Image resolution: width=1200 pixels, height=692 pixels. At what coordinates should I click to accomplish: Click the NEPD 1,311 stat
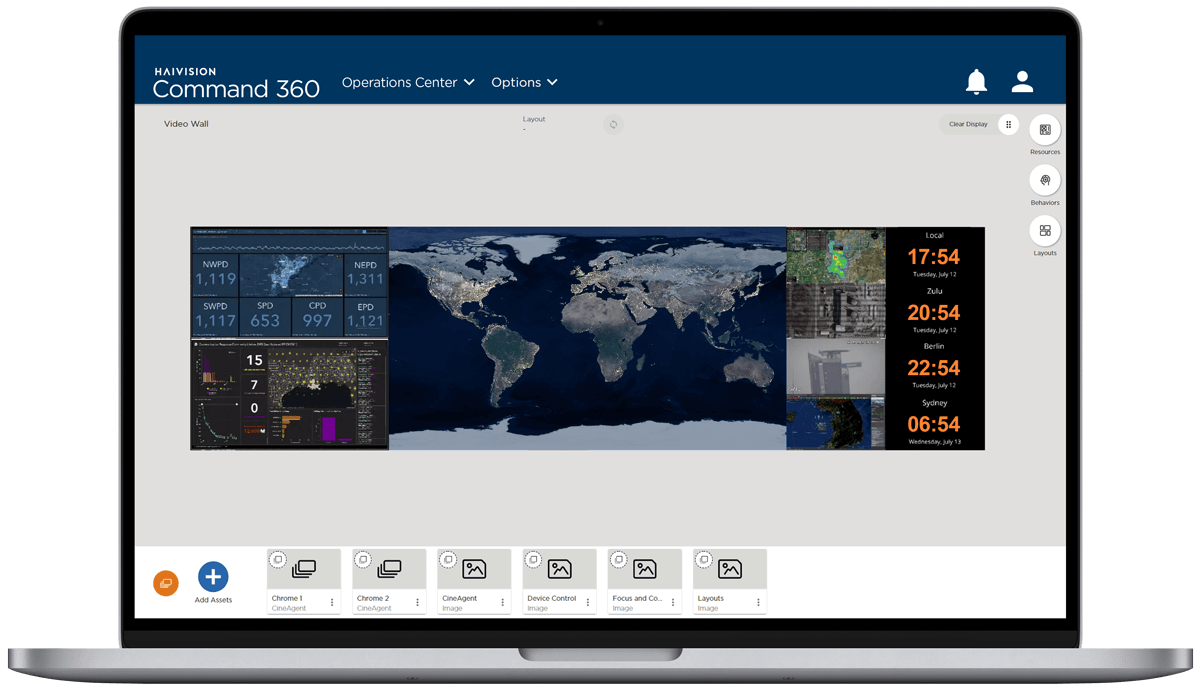point(366,274)
